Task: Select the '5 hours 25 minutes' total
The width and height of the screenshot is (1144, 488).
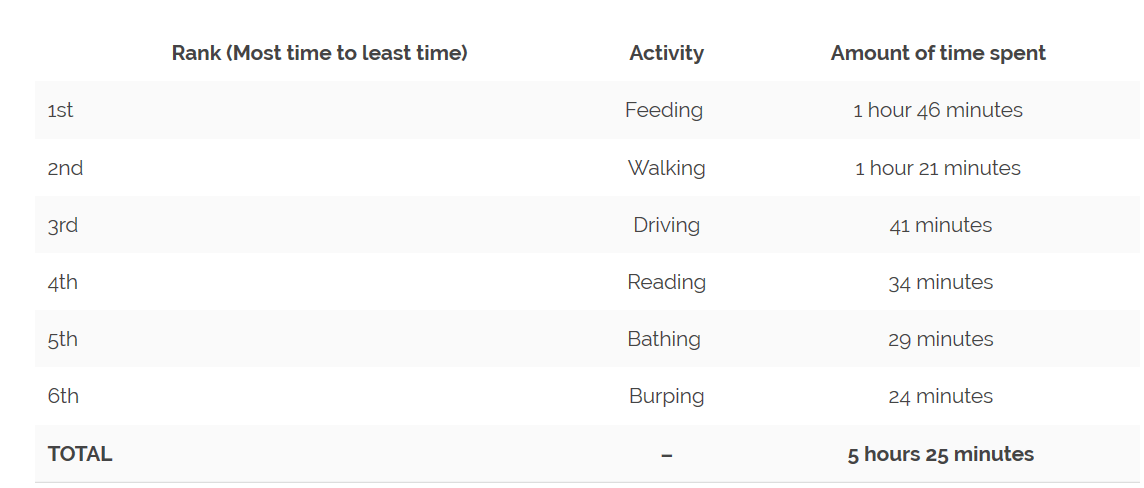Action: (940, 454)
